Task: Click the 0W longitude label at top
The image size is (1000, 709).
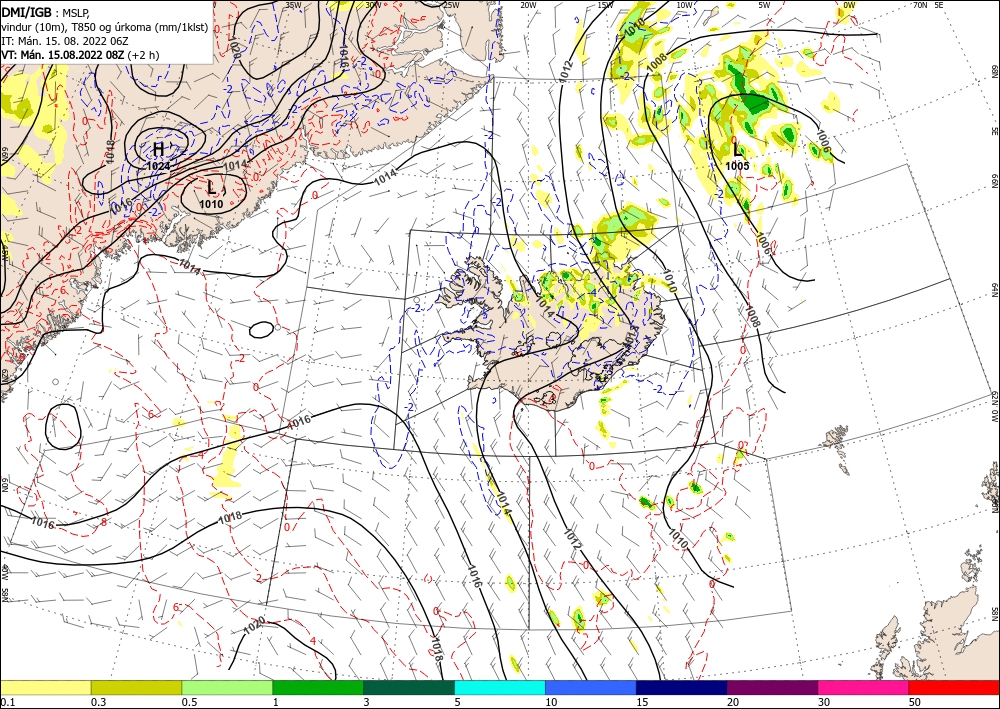Action: coord(849,5)
